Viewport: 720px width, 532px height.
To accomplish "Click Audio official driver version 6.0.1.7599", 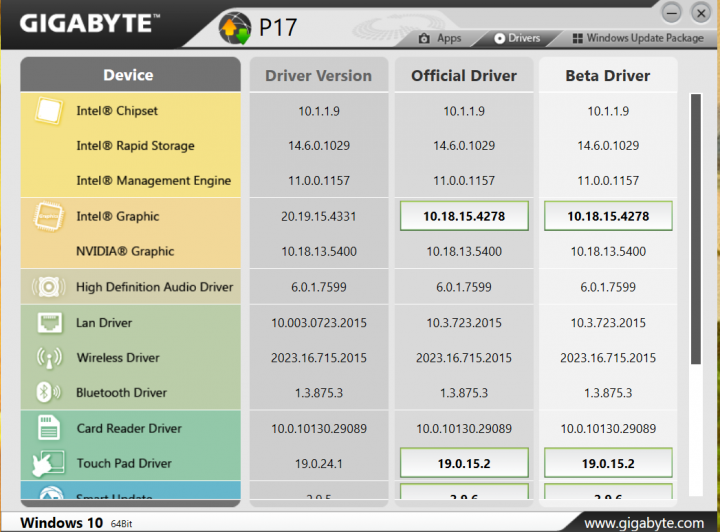I will tap(464, 287).
